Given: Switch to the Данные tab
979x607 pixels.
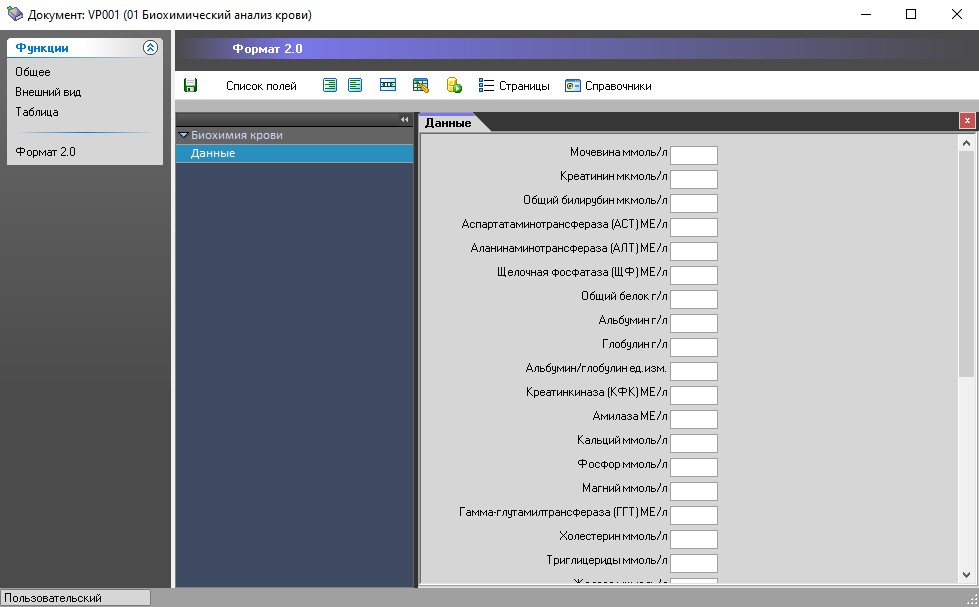Looking at the screenshot, I should pos(448,123).
